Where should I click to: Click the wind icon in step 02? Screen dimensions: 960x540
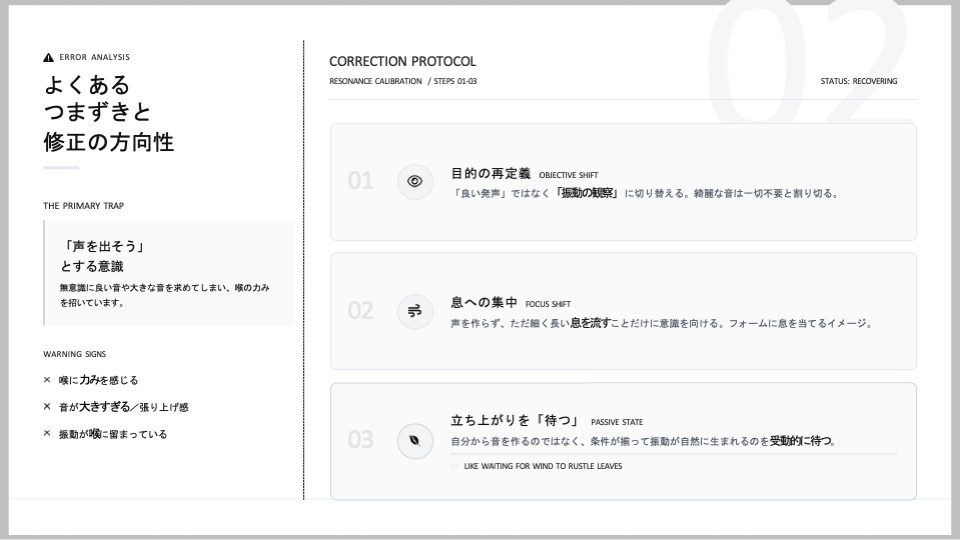pyautogui.click(x=415, y=311)
